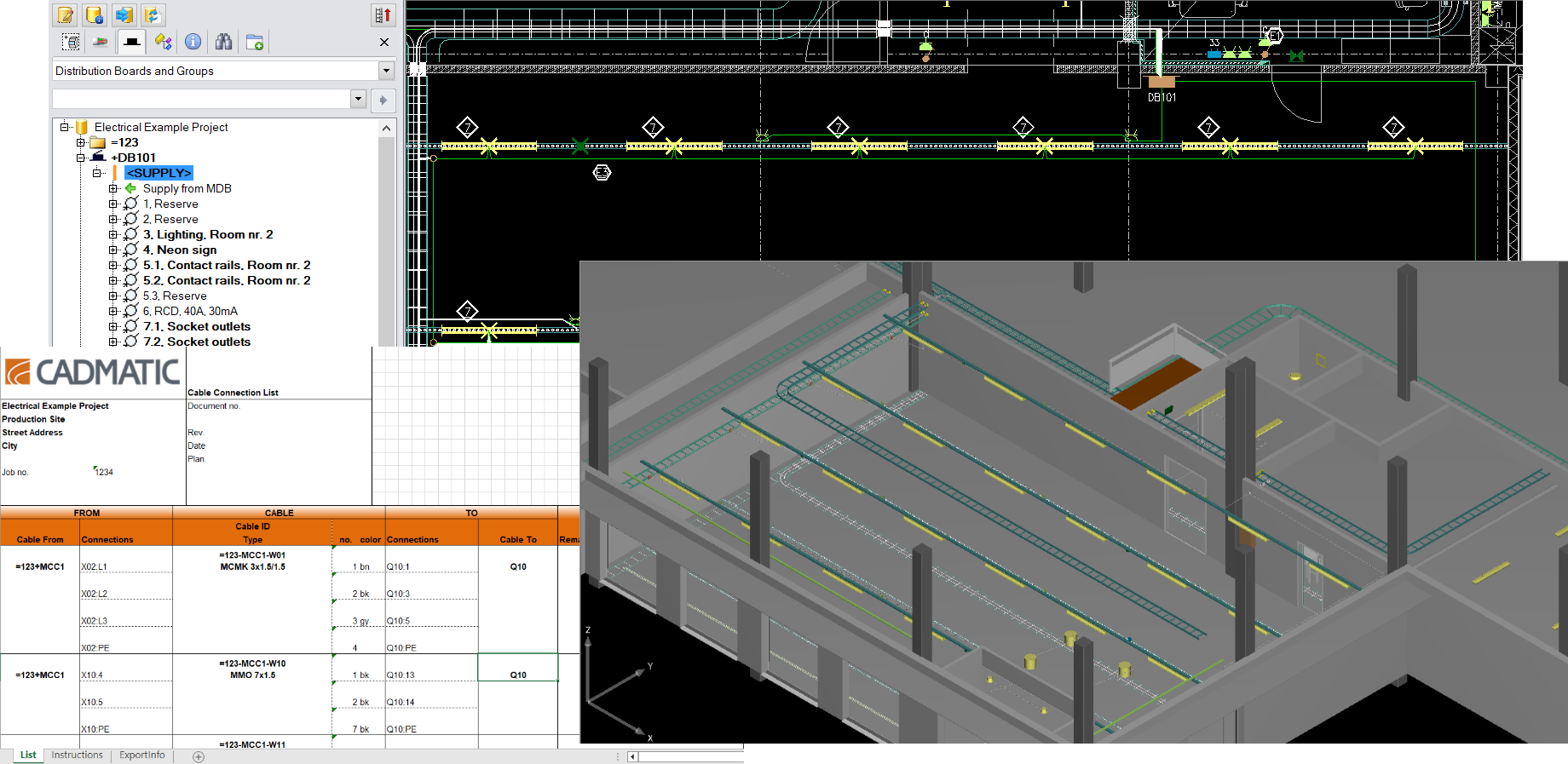Click the edit database icon with pencil

click(x=66, y=15)
